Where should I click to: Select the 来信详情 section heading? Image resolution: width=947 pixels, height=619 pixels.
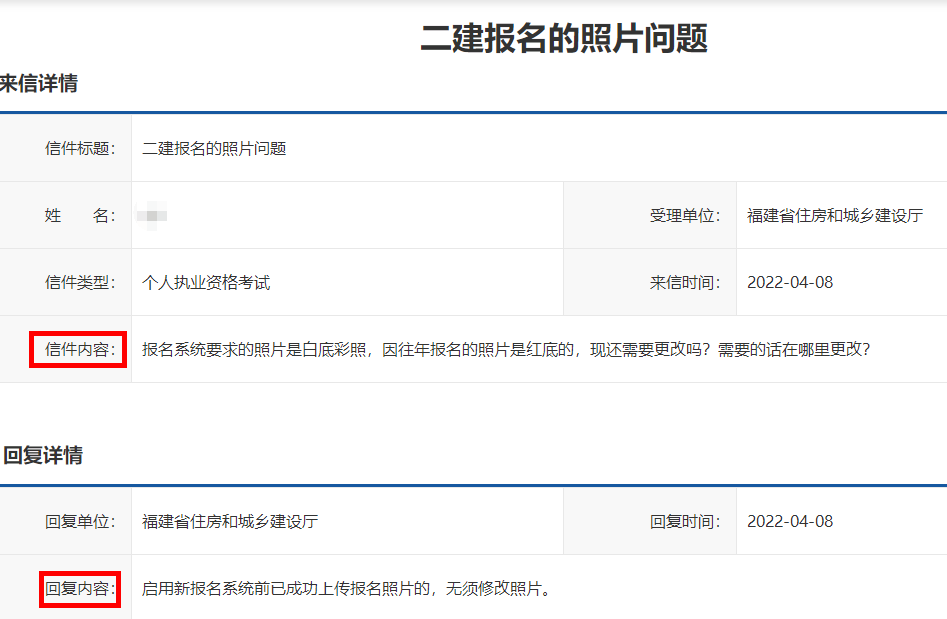click(x=39, y=84)
